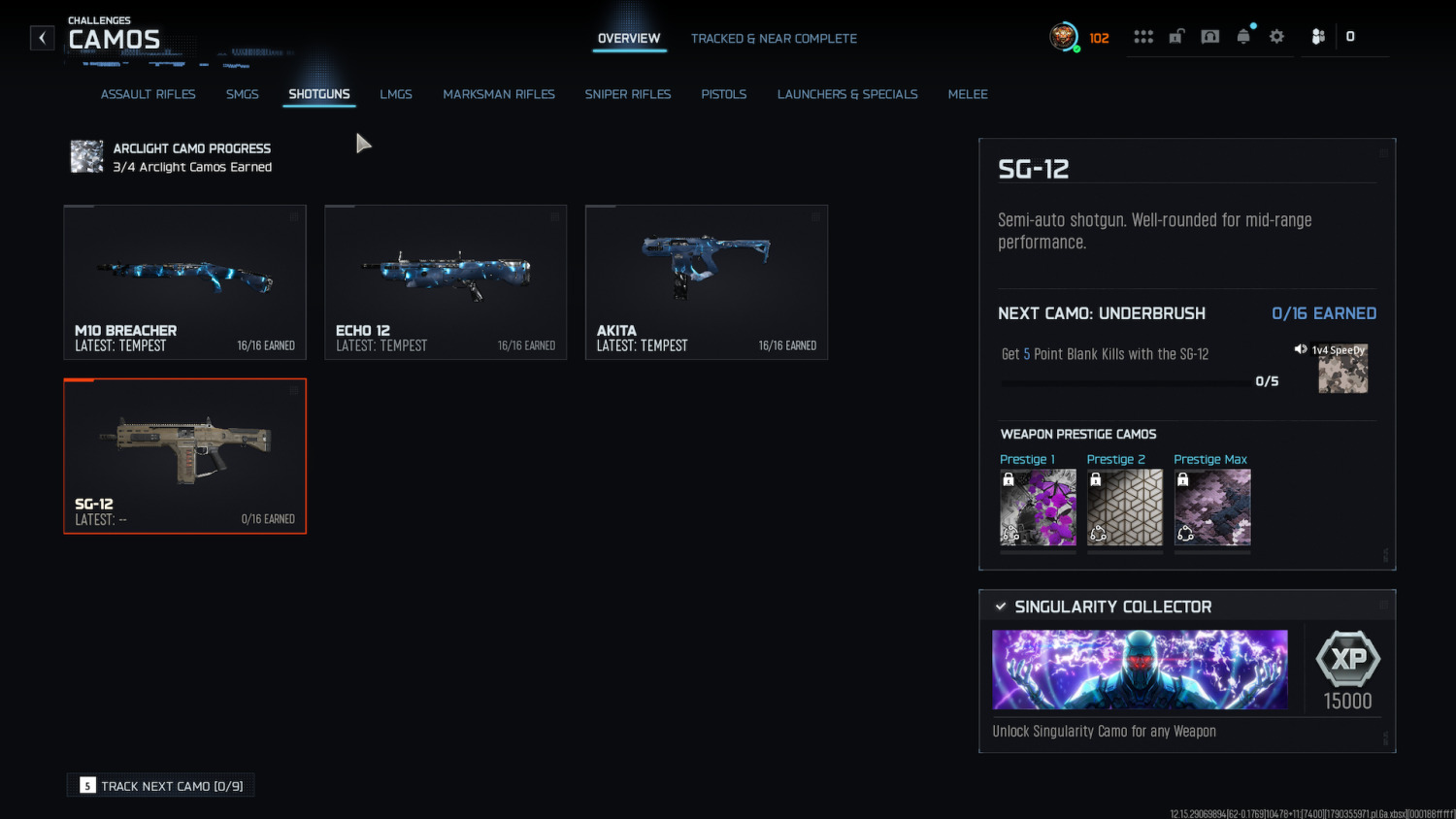Image resolution: width=1456 pixels, height=819 pixels.
Task: Switch to Tracked & Near Complete tab
Action: [x=774, y=39]
